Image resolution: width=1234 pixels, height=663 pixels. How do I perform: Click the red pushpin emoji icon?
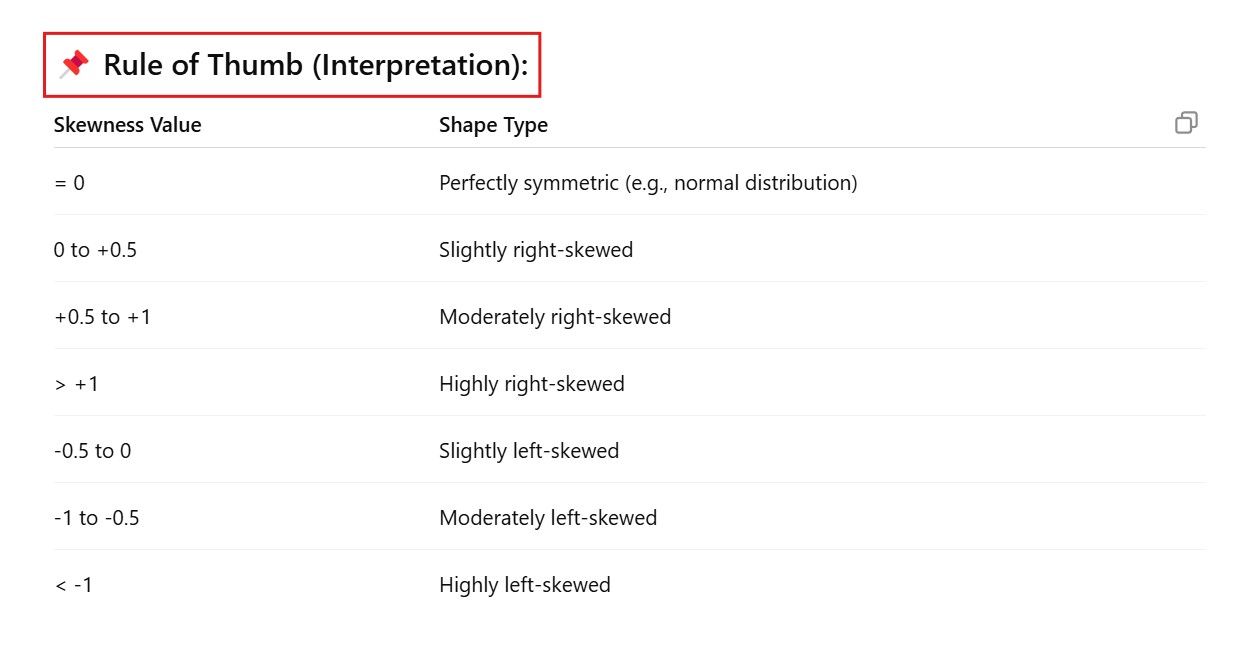[x=74, y=65]
